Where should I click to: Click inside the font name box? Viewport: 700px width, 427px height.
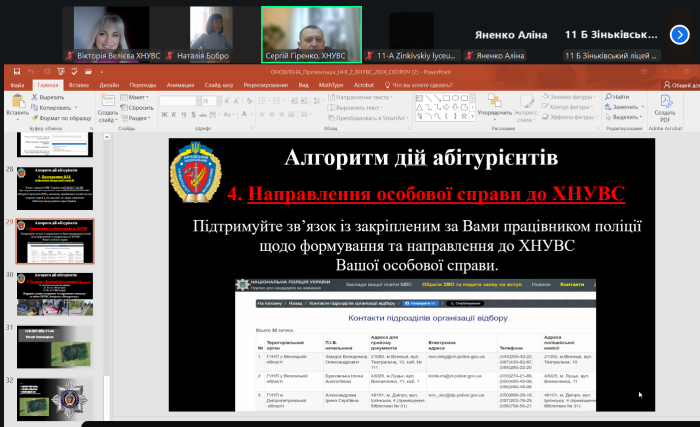pos(178,101)
